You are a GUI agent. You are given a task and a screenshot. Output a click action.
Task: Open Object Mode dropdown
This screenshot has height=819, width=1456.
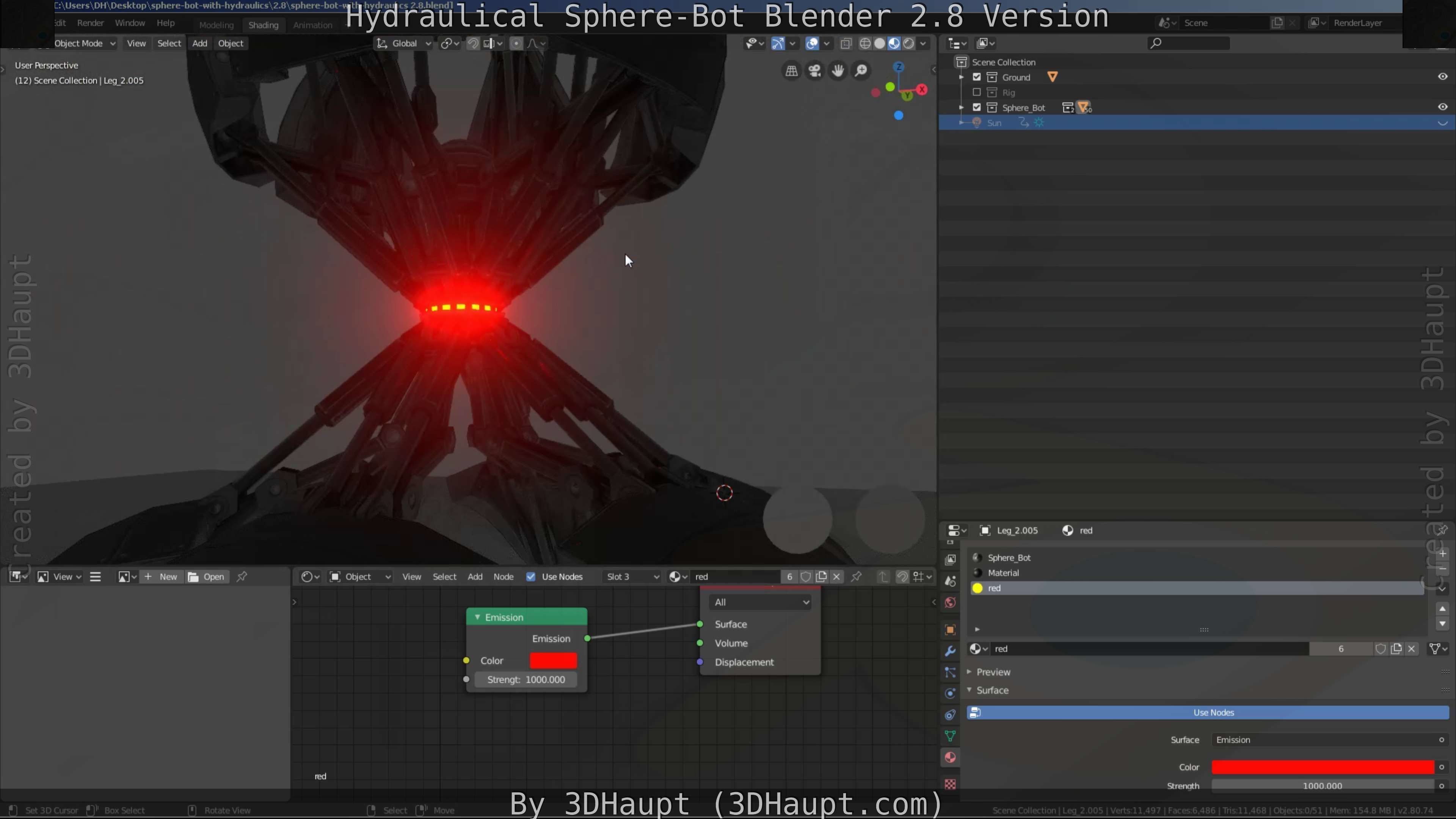(85, 44)
